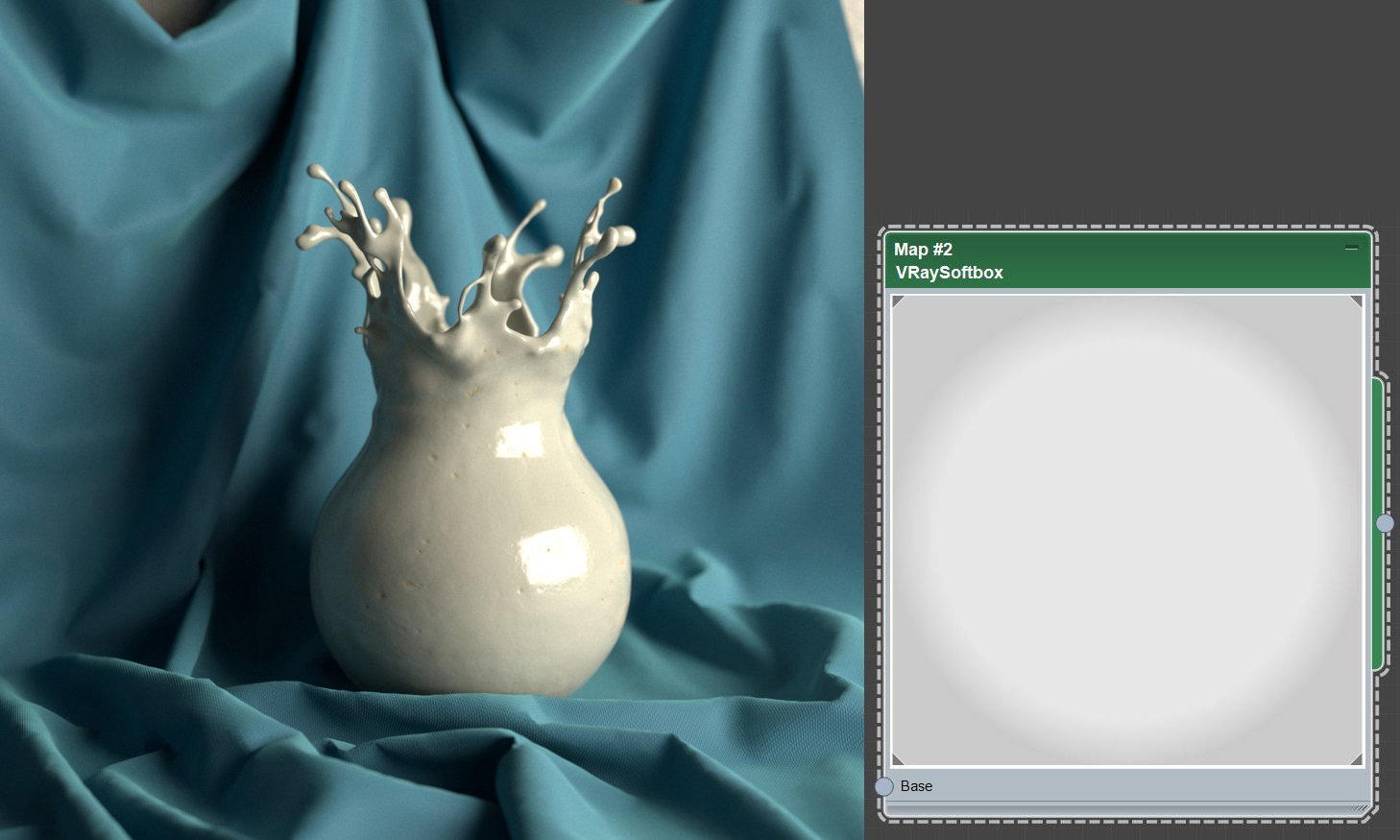The width and height of the screenshot is (1400, 840).
Task: Click bottom-left resize triangle of softbox preview
Action: pos(899,758)
